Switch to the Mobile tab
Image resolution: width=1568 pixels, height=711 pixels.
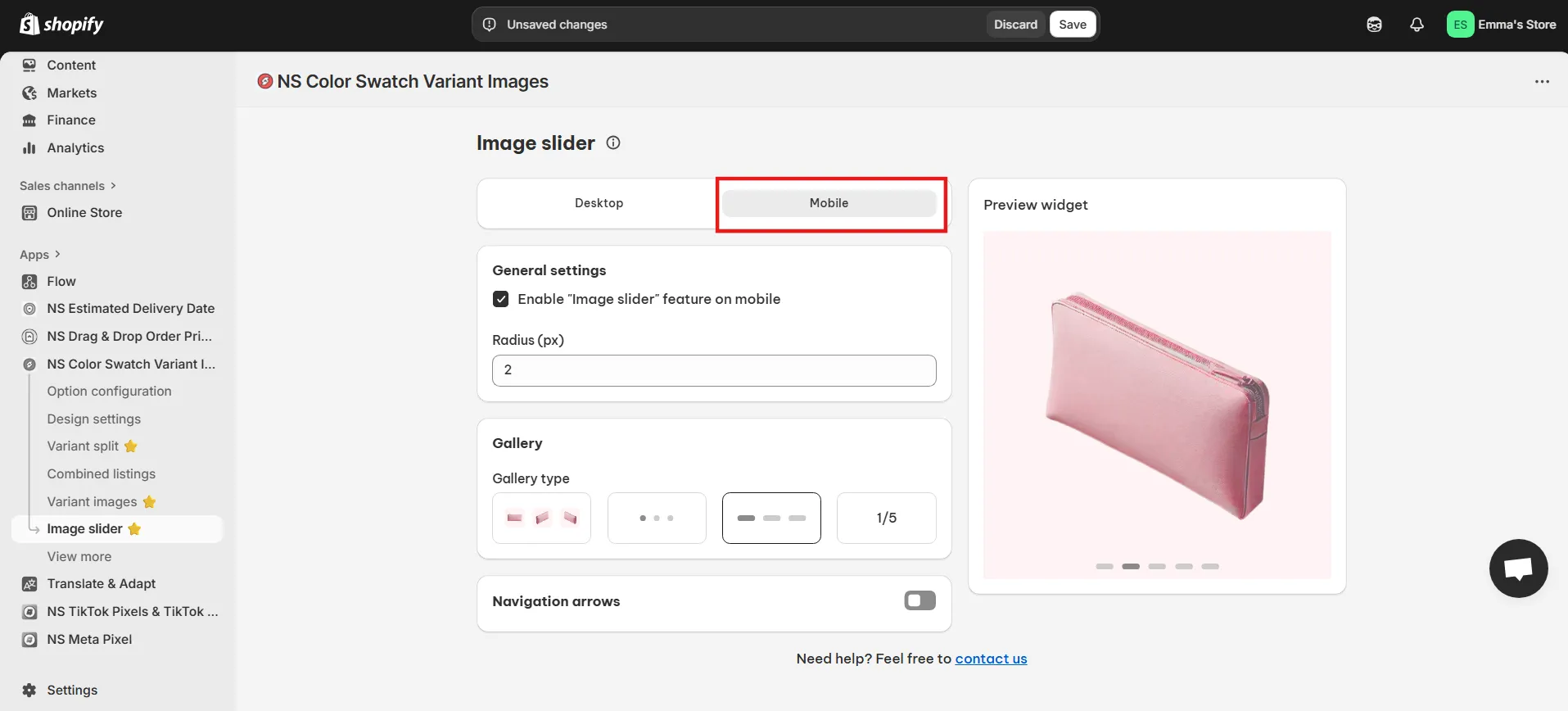(829, 203)
